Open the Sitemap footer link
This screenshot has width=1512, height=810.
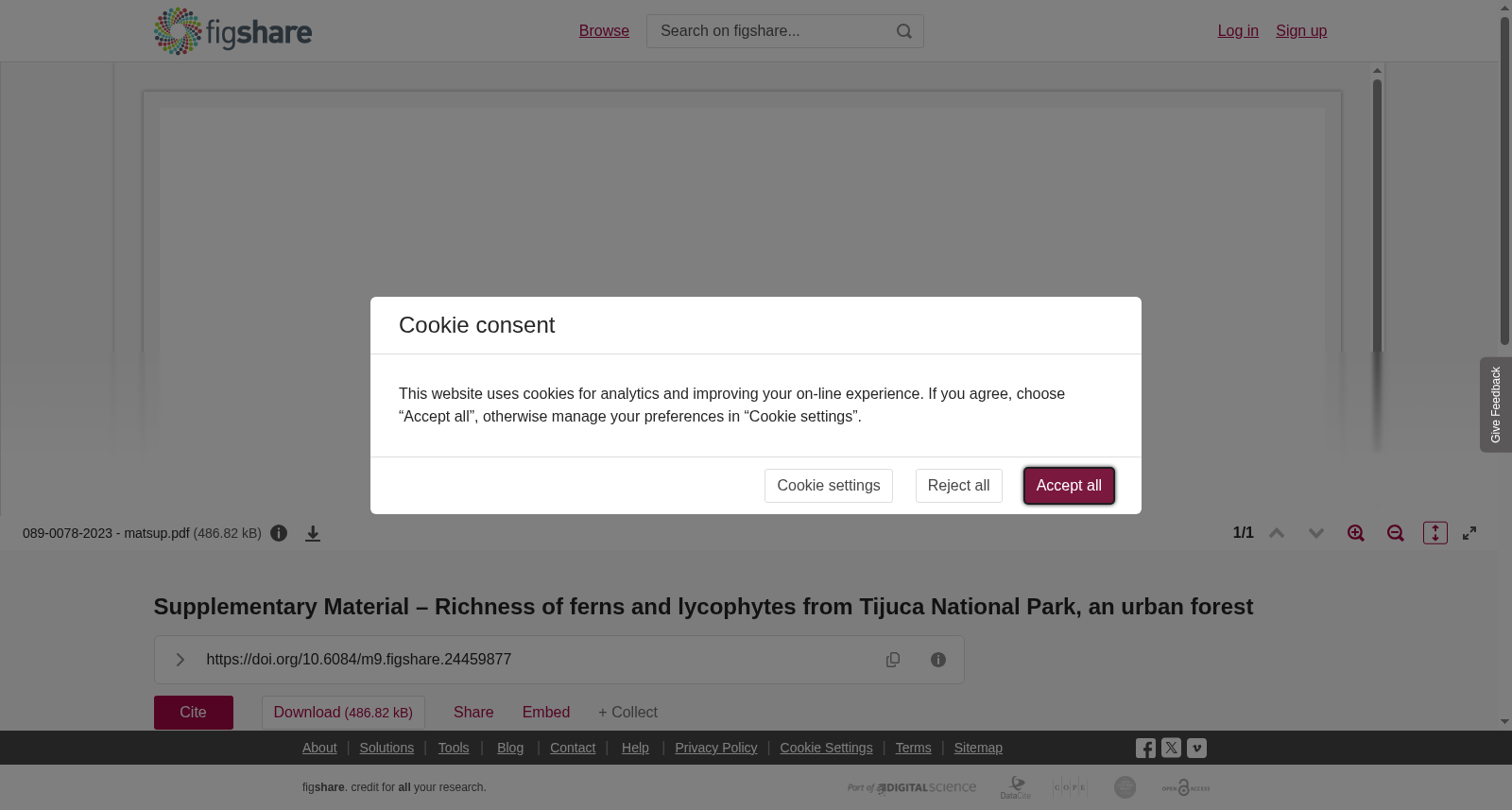pos(978,748)
